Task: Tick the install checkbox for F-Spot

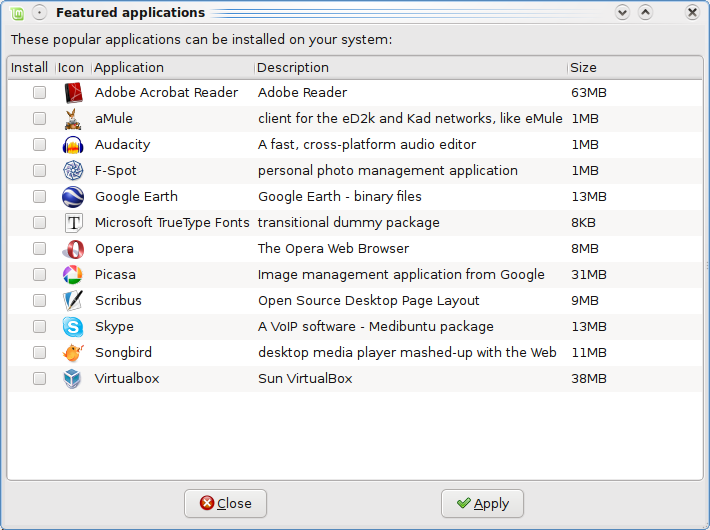Action: [x=39, y=170]
